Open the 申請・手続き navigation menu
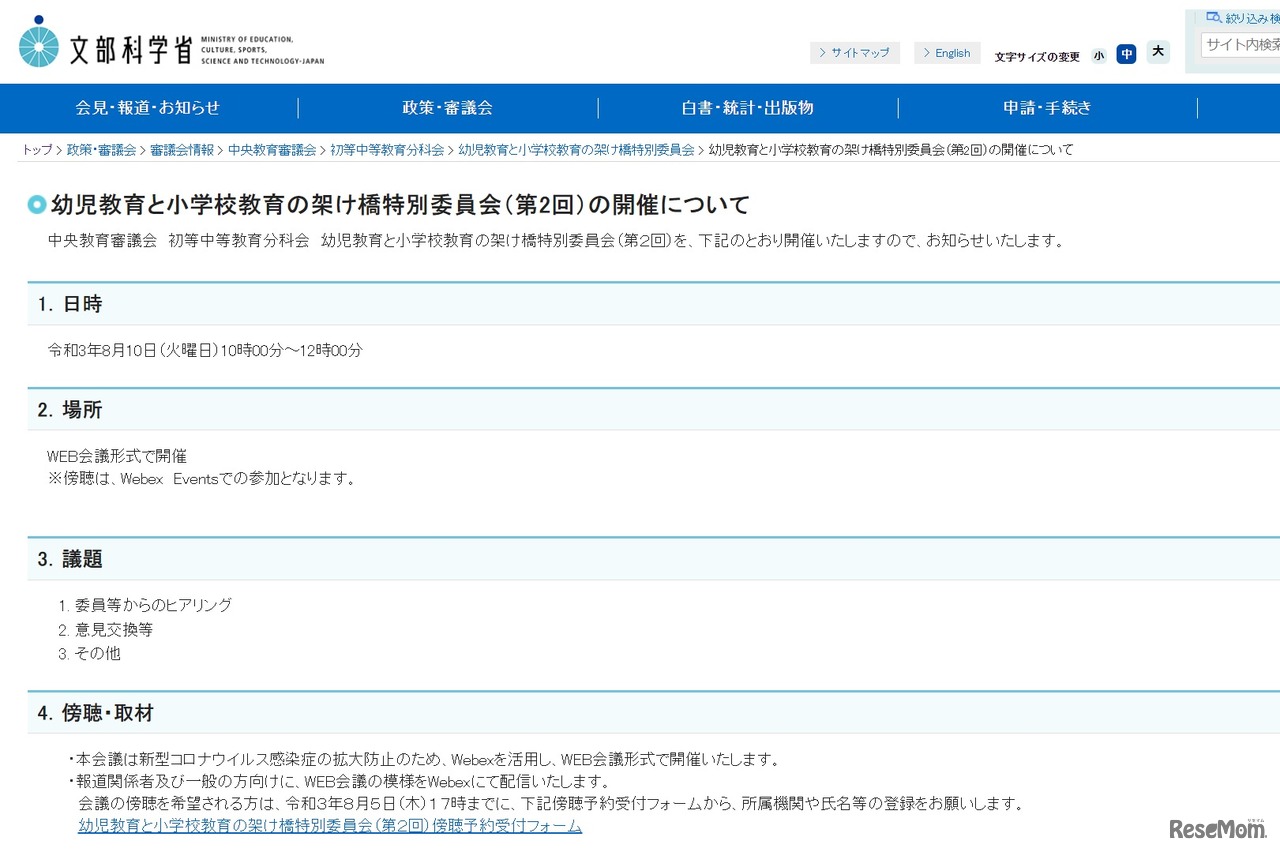Viewport: 1280px width, 852px height. 1047,108
